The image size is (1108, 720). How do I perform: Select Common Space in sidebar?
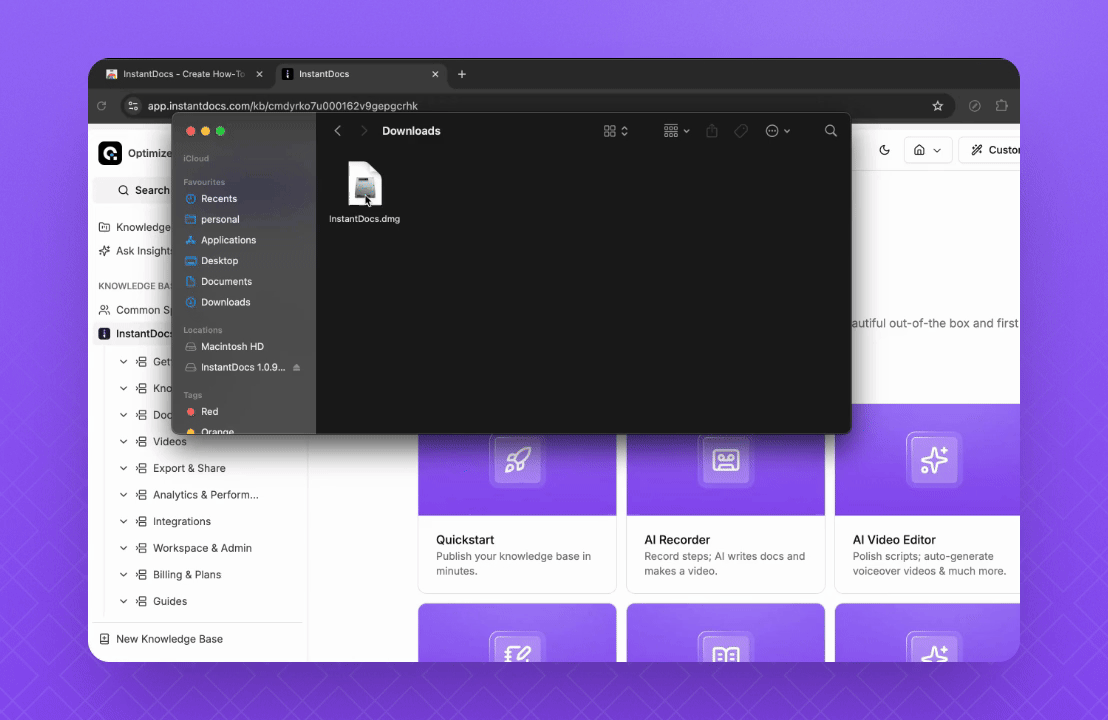point(134,309)
